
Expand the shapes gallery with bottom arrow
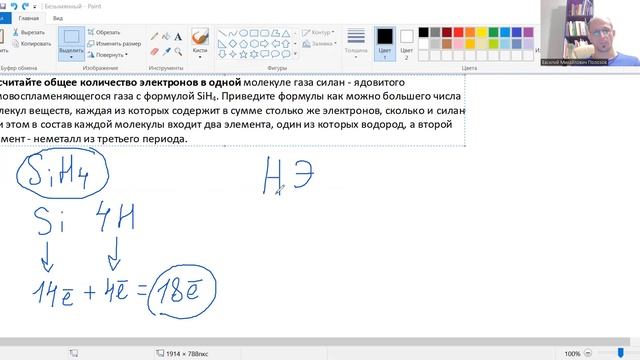295,54
